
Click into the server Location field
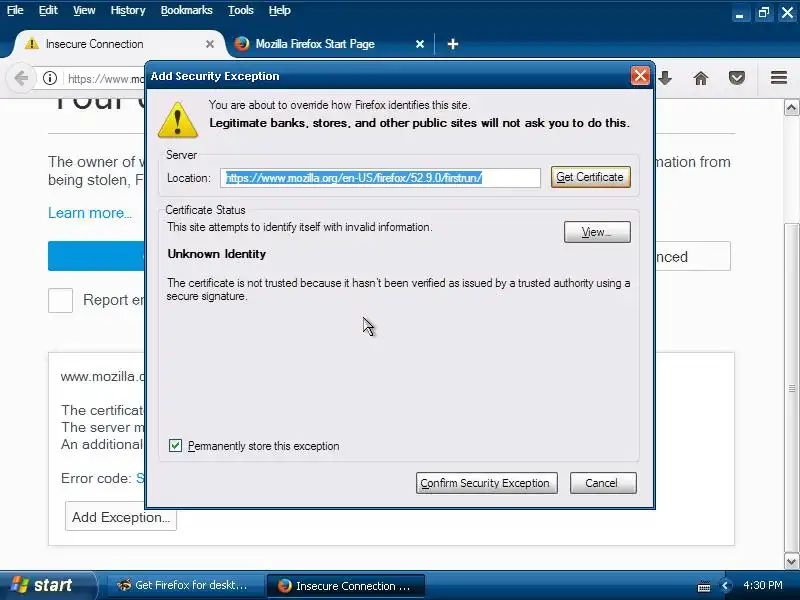(380, 178)
